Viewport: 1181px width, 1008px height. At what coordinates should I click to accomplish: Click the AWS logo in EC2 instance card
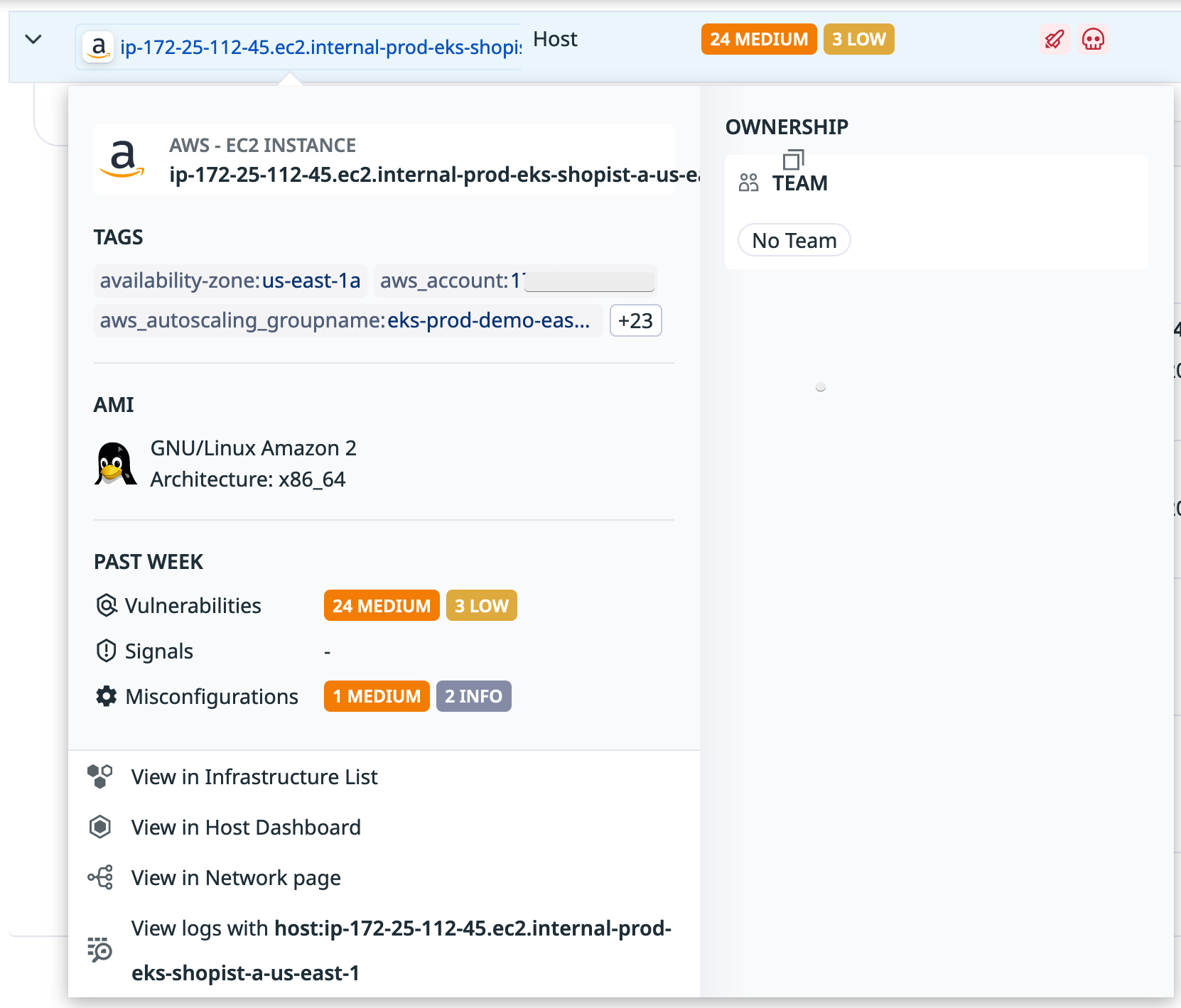123,158
